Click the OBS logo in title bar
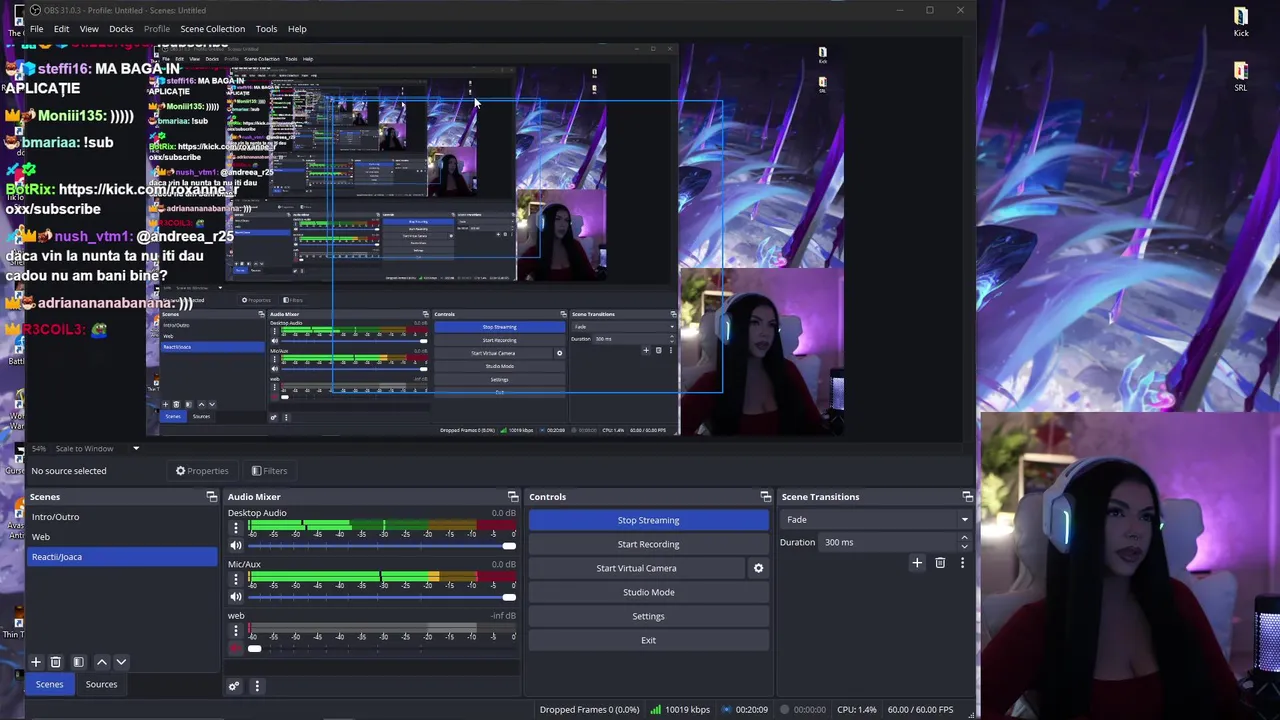1280x720 pixels. (35, 10)
